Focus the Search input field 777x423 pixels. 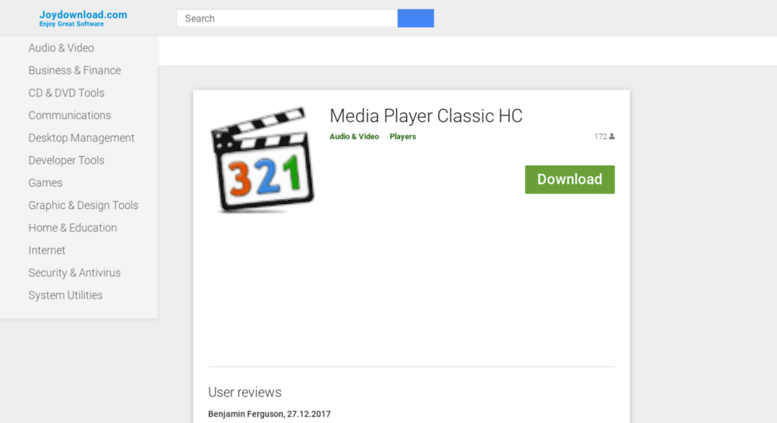click(x=287, y=18)
